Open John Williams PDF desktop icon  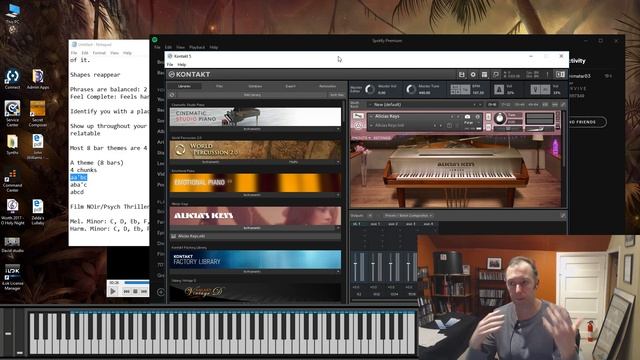tap(38, 147)
